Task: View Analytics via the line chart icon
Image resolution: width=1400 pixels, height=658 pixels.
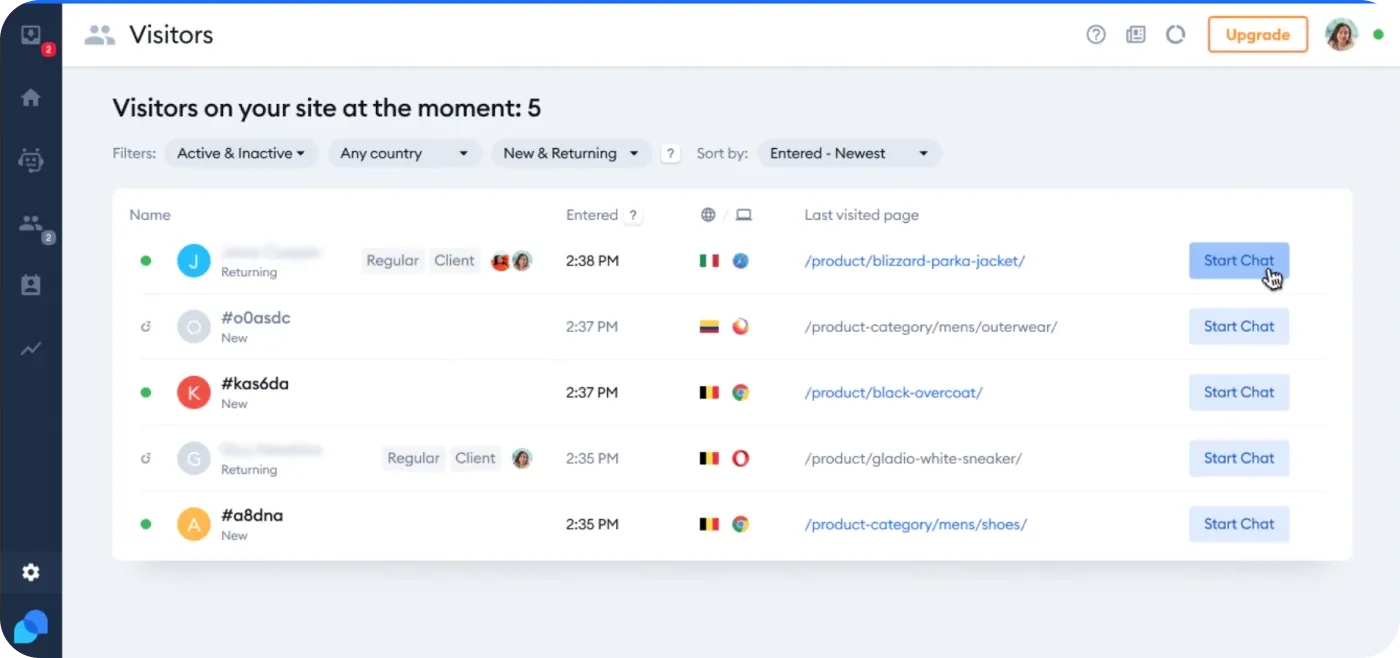Action: pyautogui.click(x=30, y=349)
